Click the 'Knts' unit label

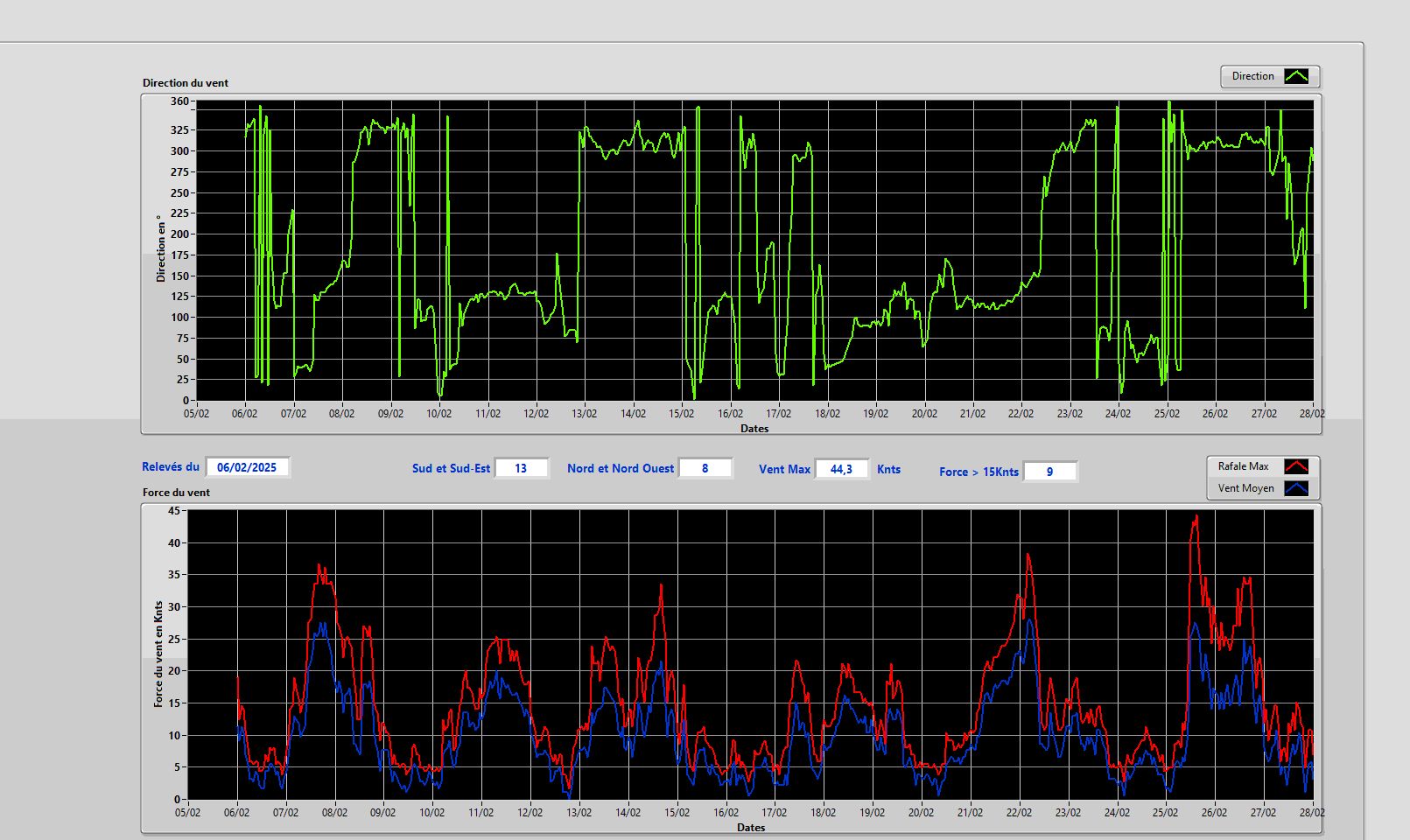click(888, 470)
